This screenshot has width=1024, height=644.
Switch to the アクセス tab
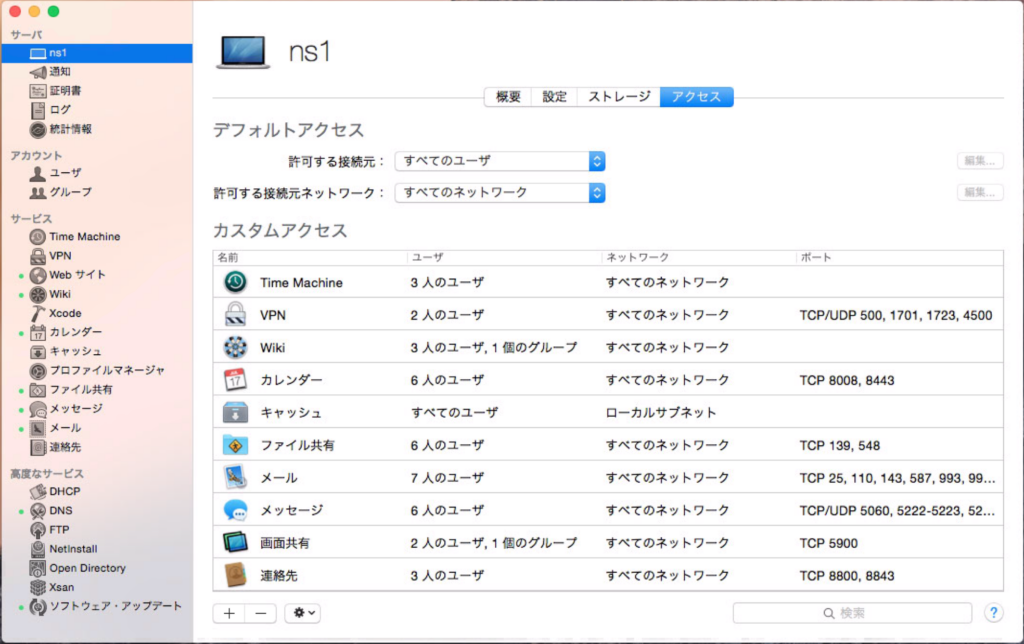pyautogui.click(x=696, y=97)
